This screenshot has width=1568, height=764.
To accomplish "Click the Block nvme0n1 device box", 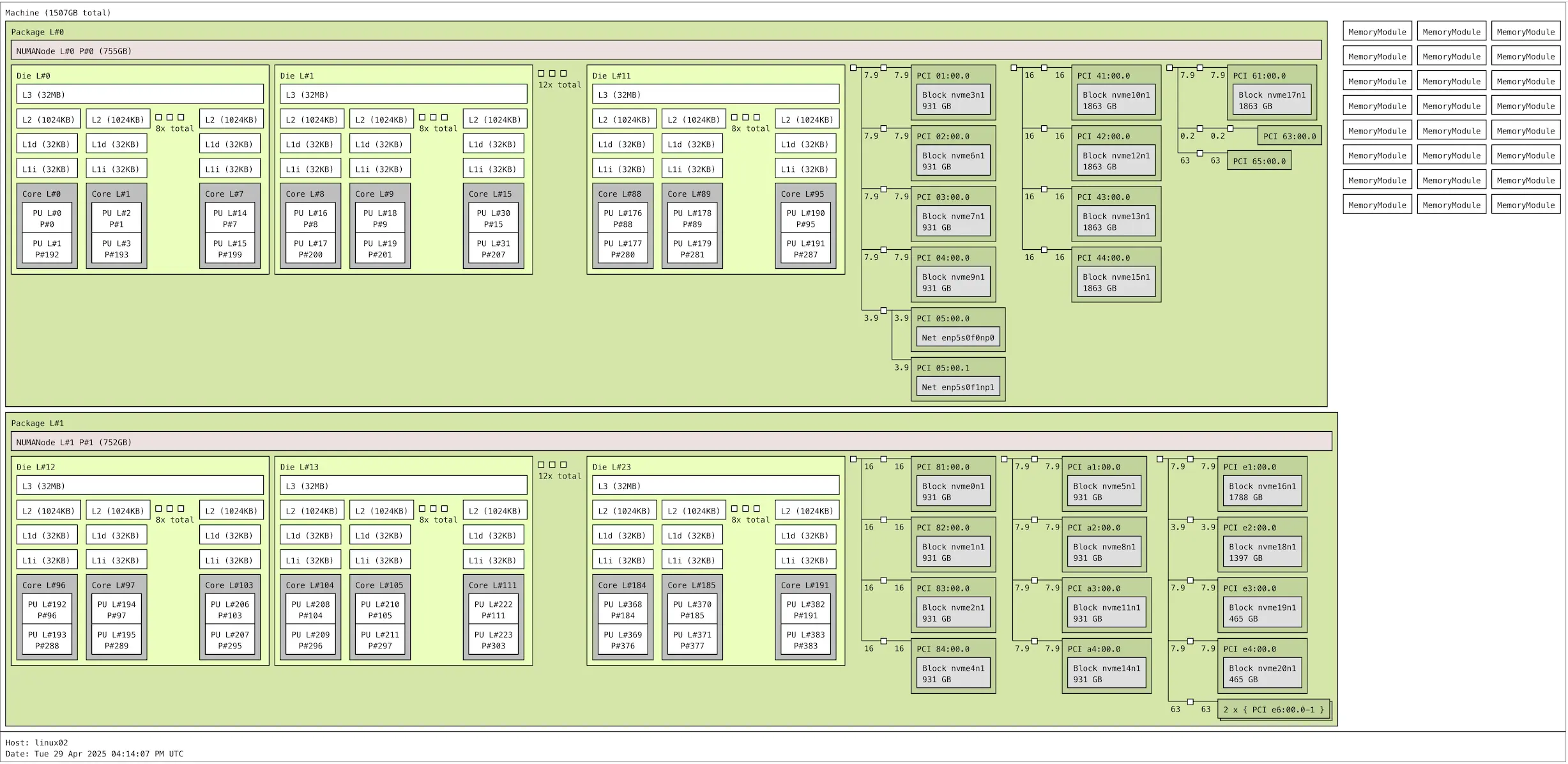I will pos(954,492).
